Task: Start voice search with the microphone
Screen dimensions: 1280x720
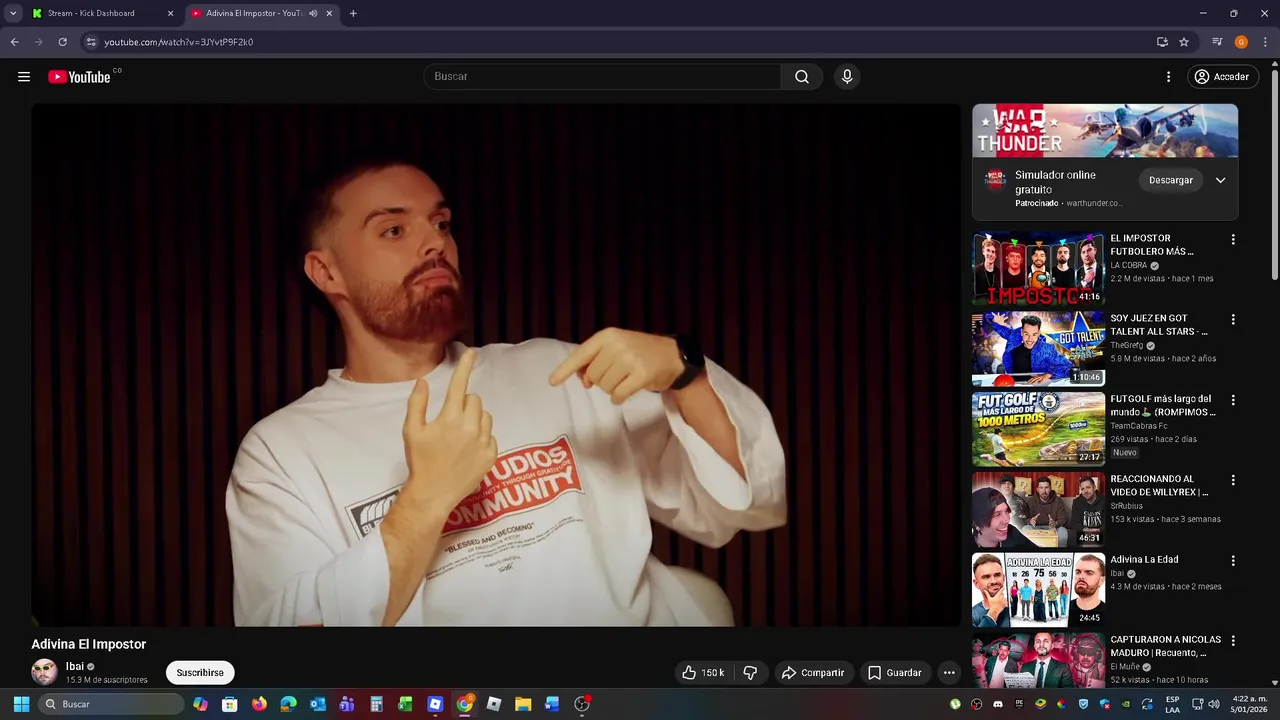Action: pos(847,77)
